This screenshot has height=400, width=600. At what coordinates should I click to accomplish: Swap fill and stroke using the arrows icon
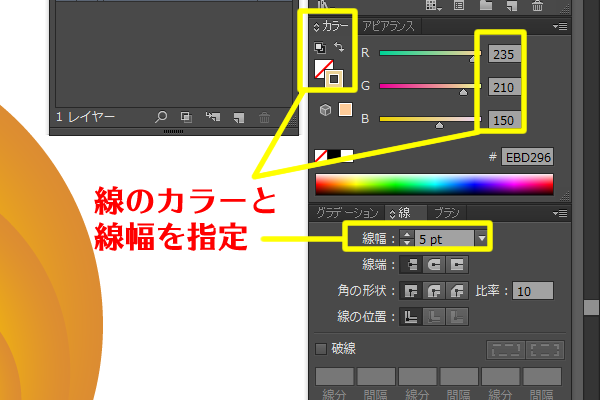(x=338, y=48)
